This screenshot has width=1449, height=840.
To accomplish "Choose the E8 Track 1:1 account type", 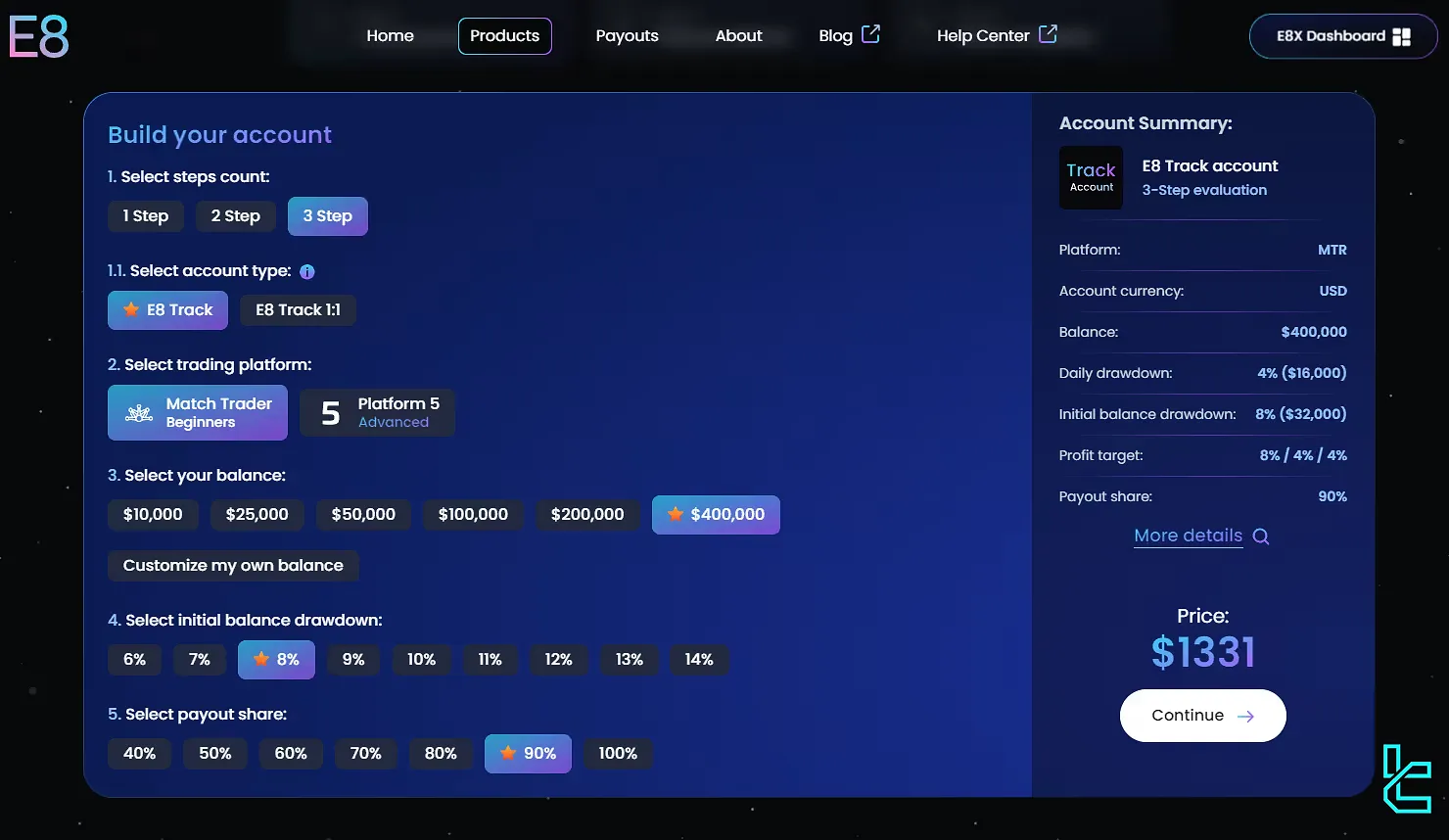I will coord(299,310).
